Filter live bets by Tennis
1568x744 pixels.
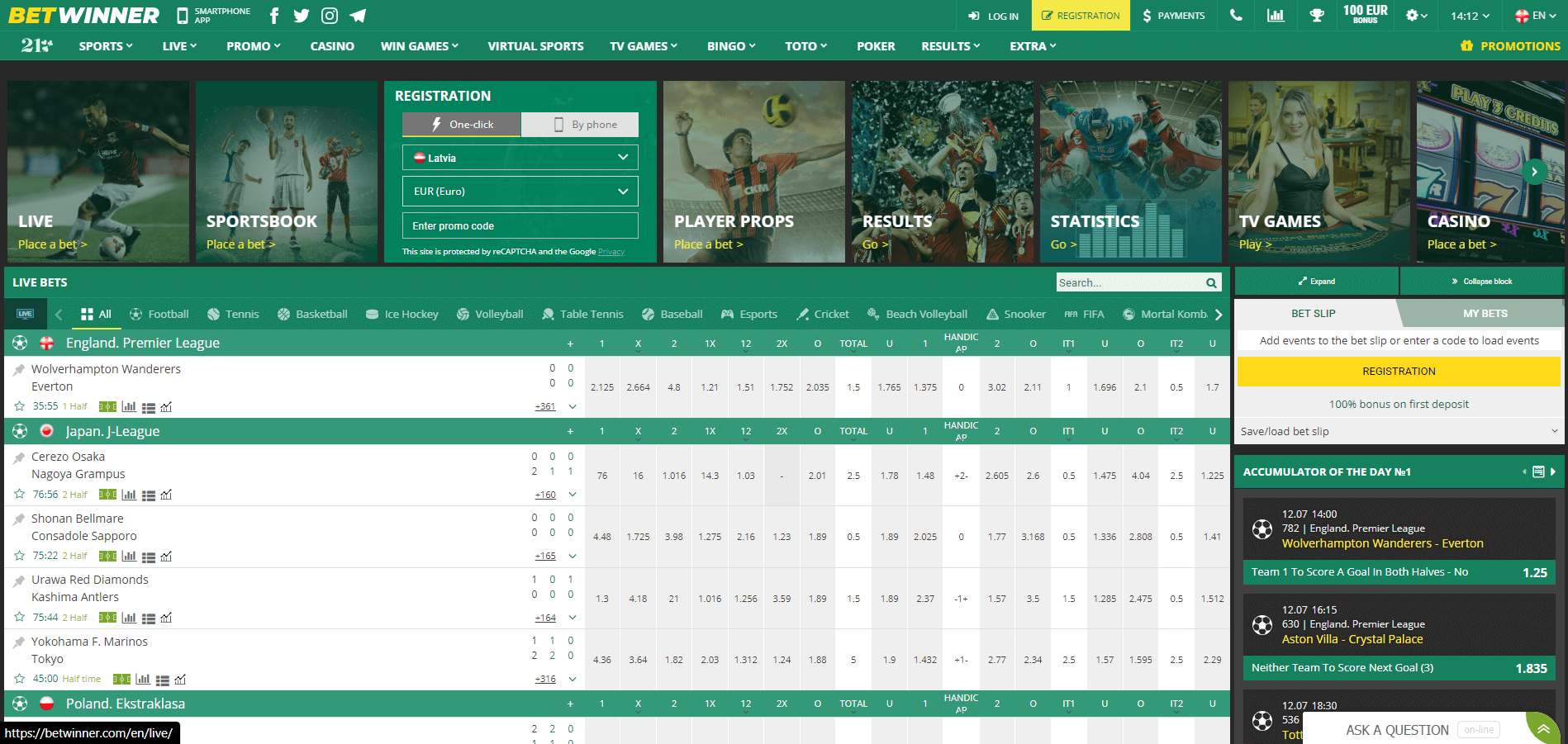click(233, 314)
